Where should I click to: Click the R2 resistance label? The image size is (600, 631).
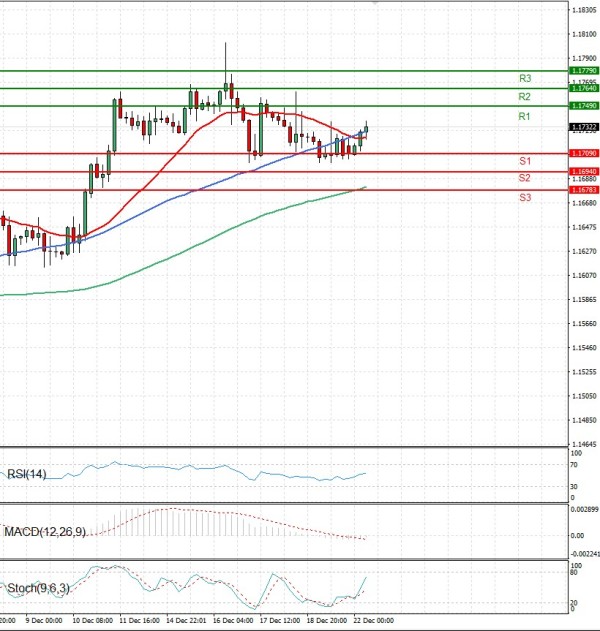pos(524,97)
